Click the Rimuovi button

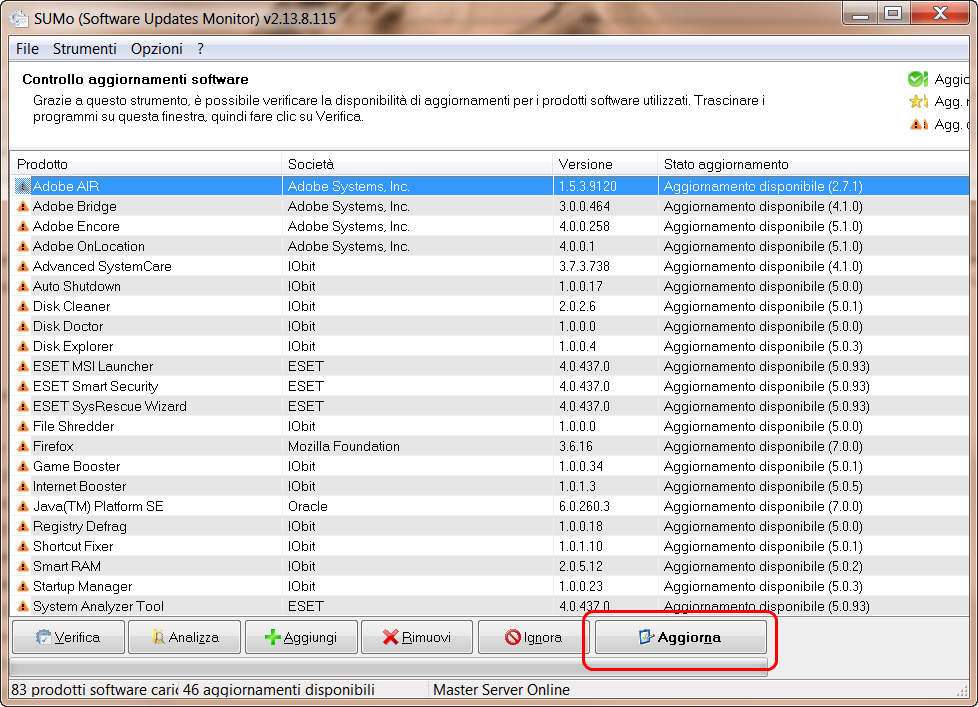[417, 637]
